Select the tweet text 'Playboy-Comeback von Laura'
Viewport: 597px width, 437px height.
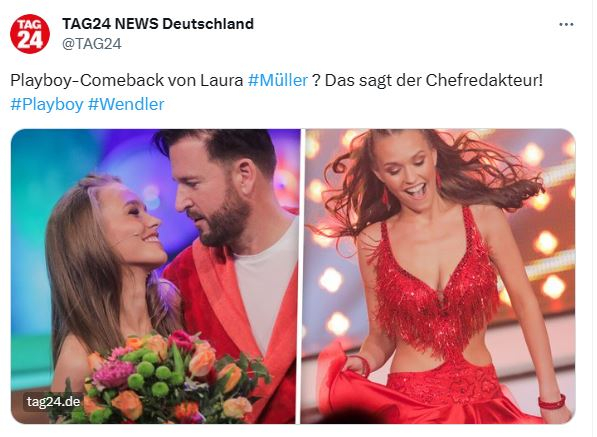pos(126,80)
